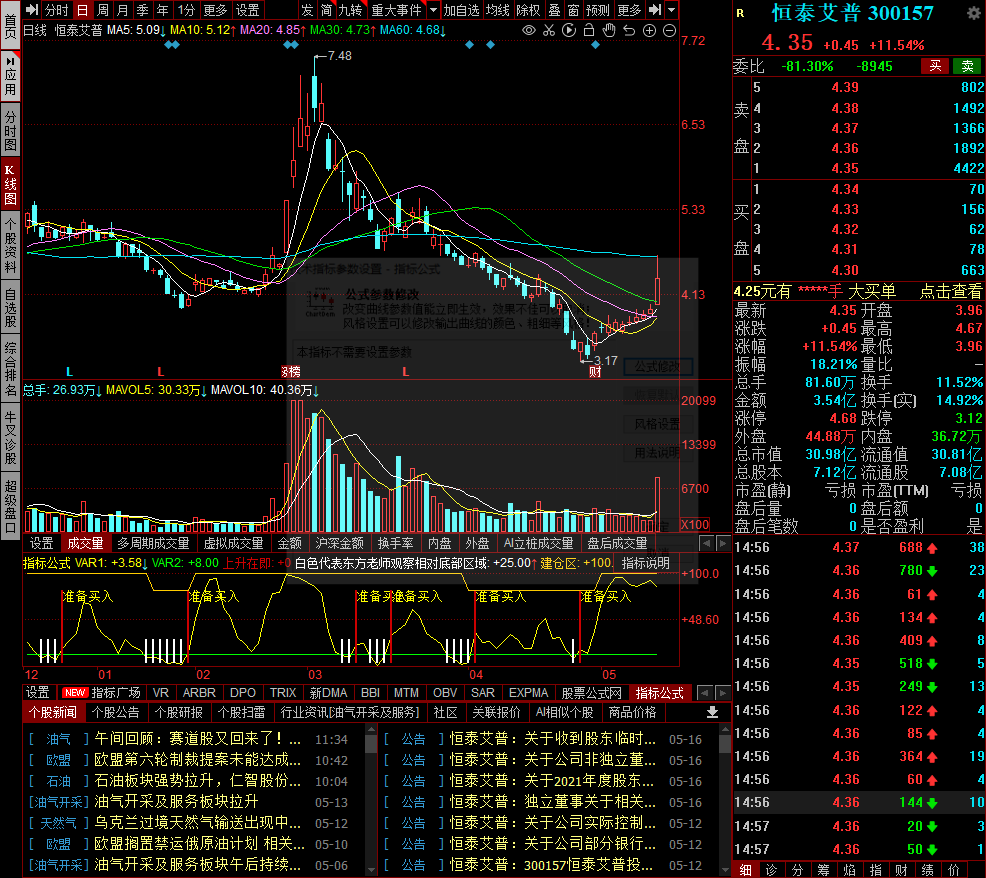This screenshot has width=986, height=878.
Task: Click the 九转 indicator button
Action: pos(350,10)
